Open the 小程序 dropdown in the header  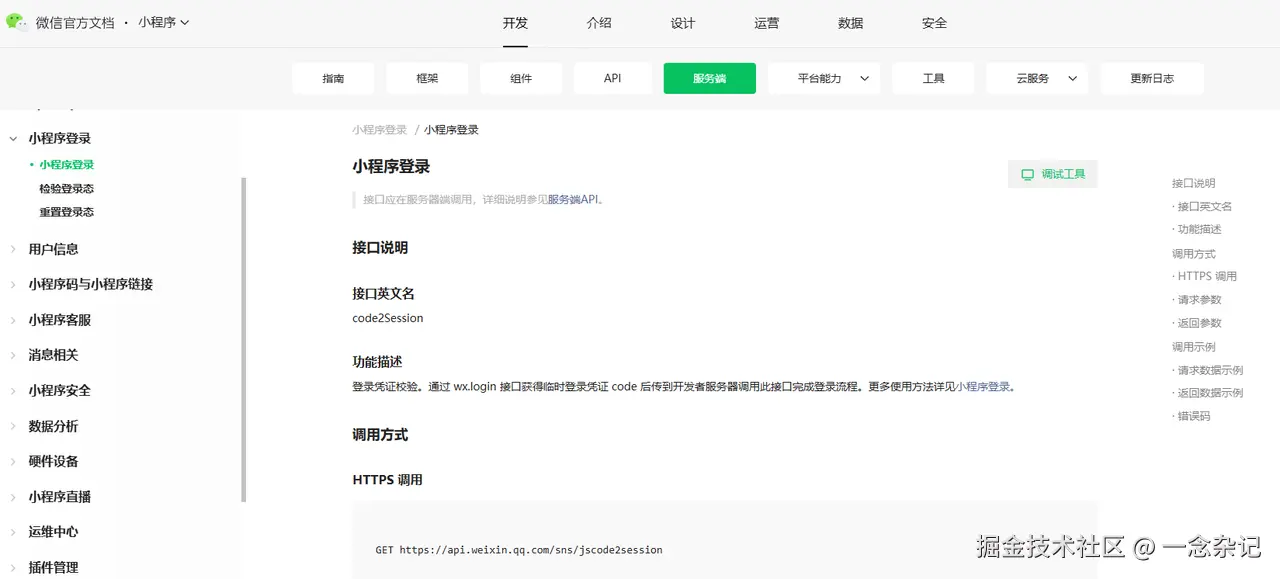click(164, 22)
